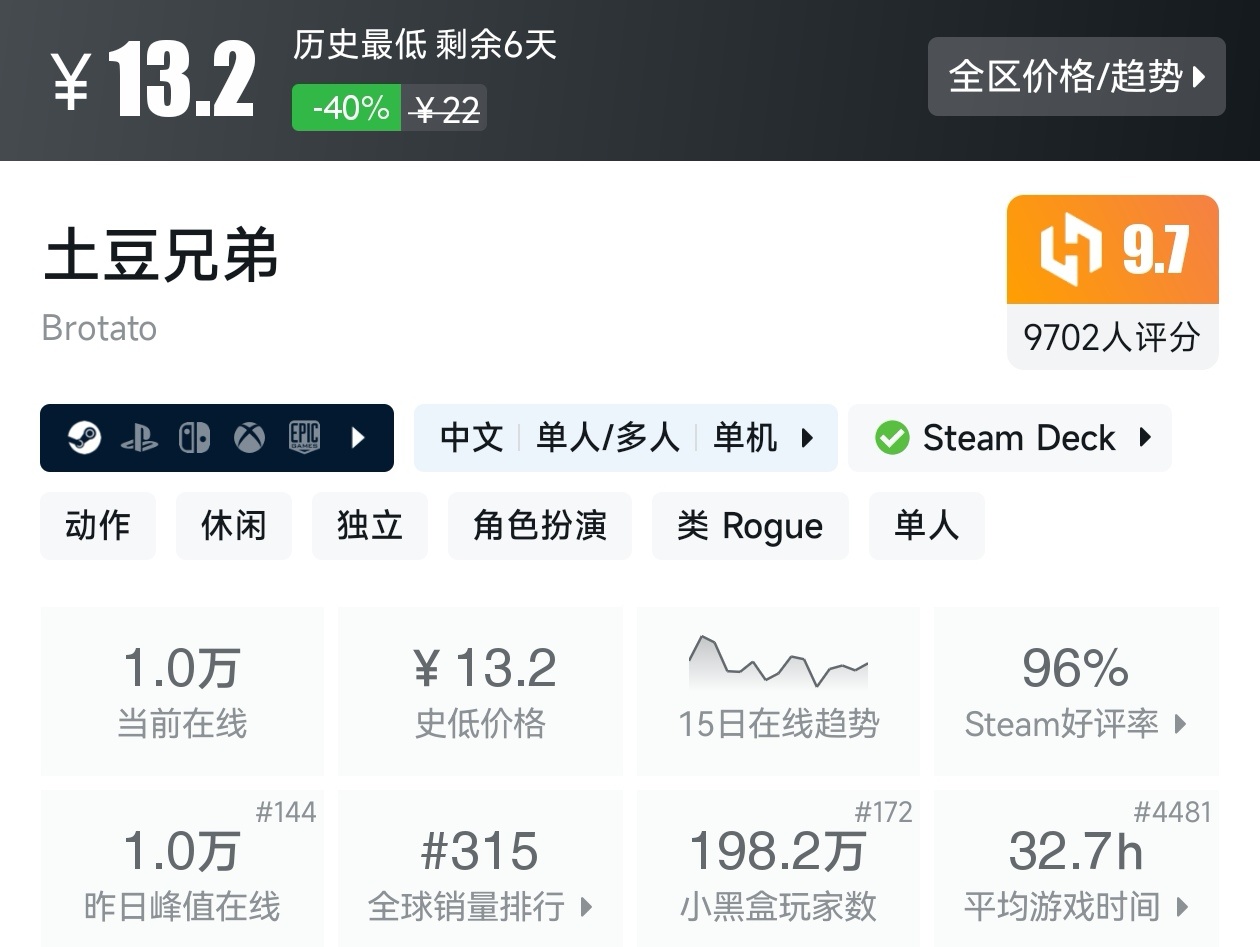
Task: Click the 9702人评分 rating count link
Action: [x=1112, y=337]
